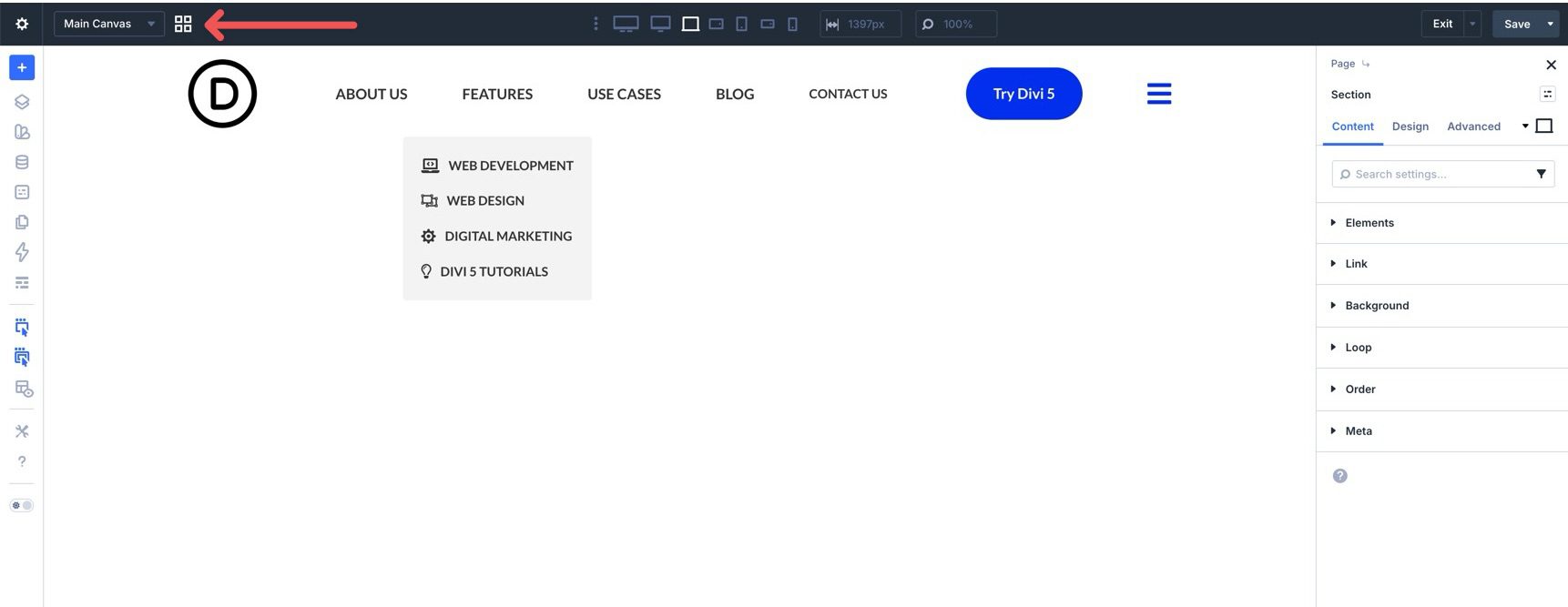This screenshot has width=1568, height=607.
Task: Toggle the layout visibility eye icon
Action: pos(24,389)
